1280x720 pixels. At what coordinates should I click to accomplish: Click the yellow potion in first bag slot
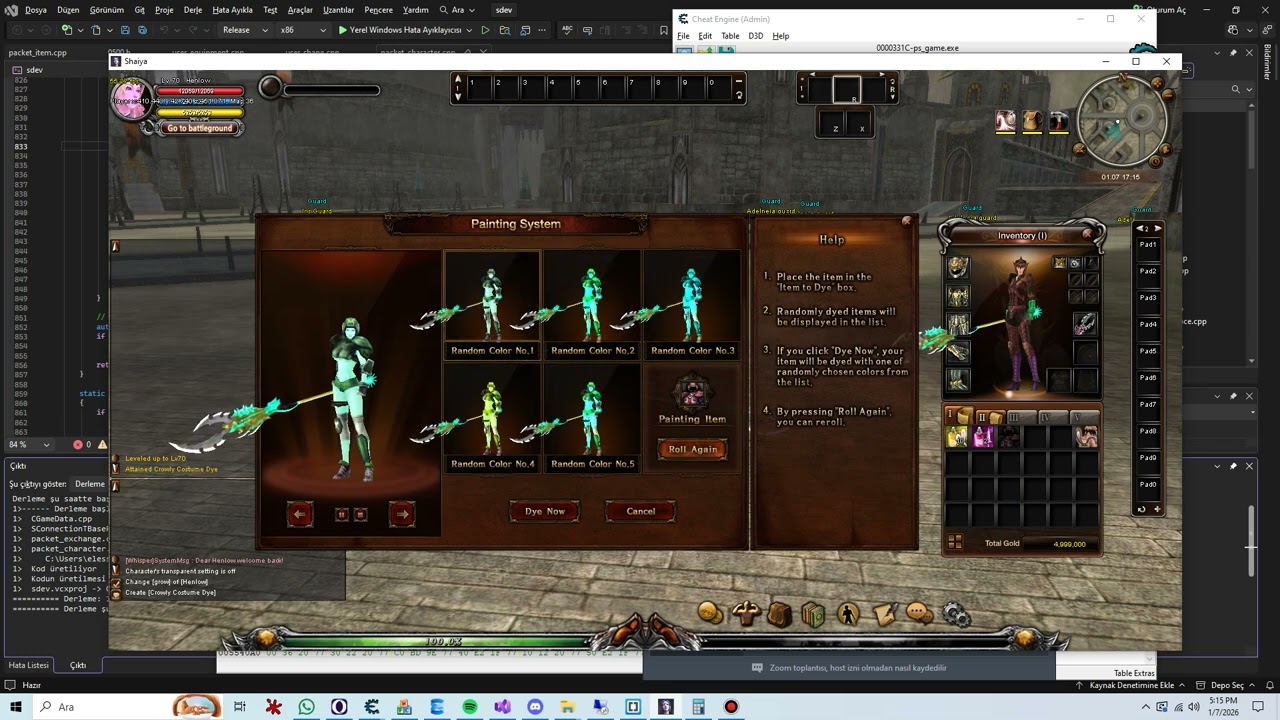point(958,437)
